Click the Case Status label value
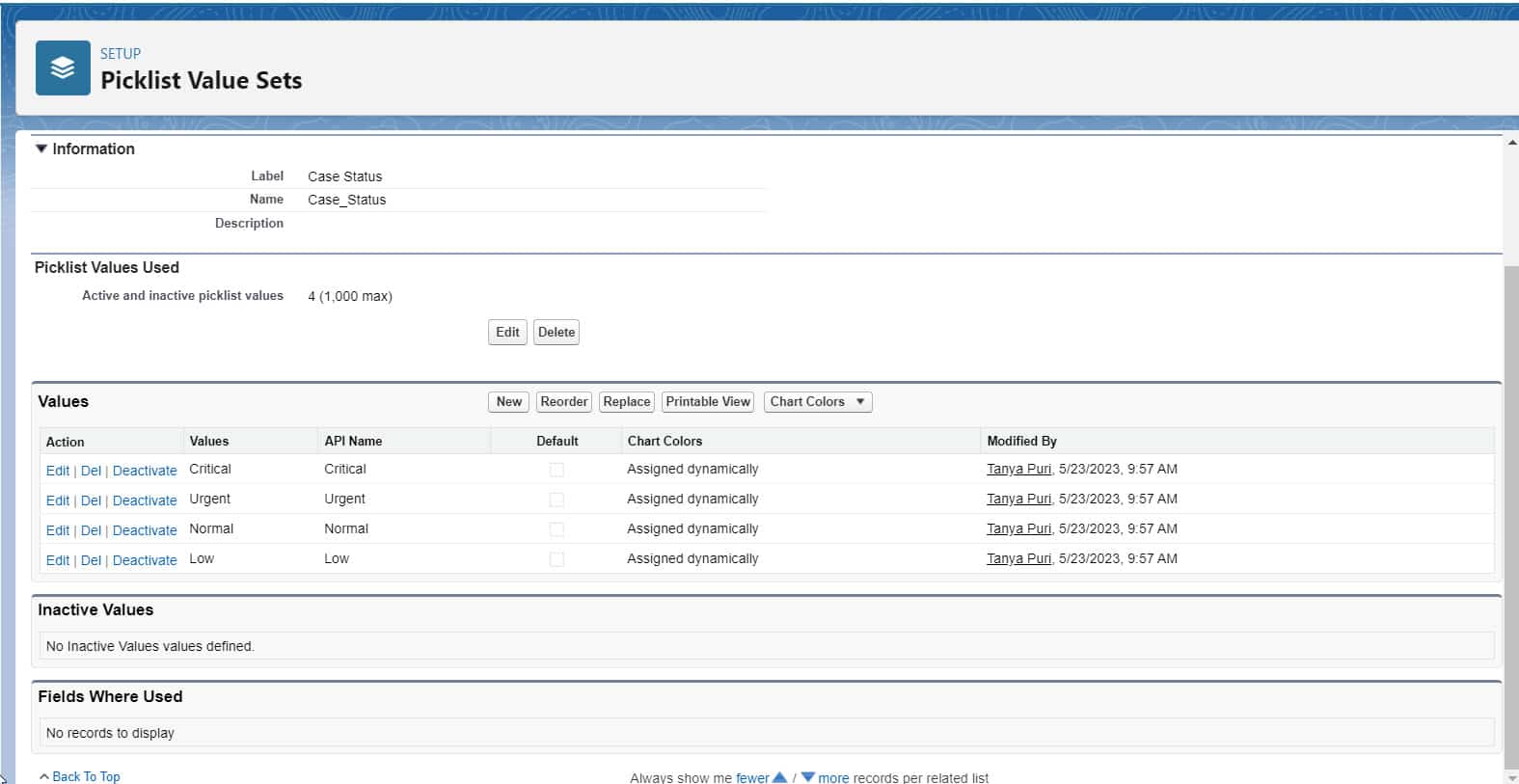Screen dimensions: 1519x784 coord(344,176)
